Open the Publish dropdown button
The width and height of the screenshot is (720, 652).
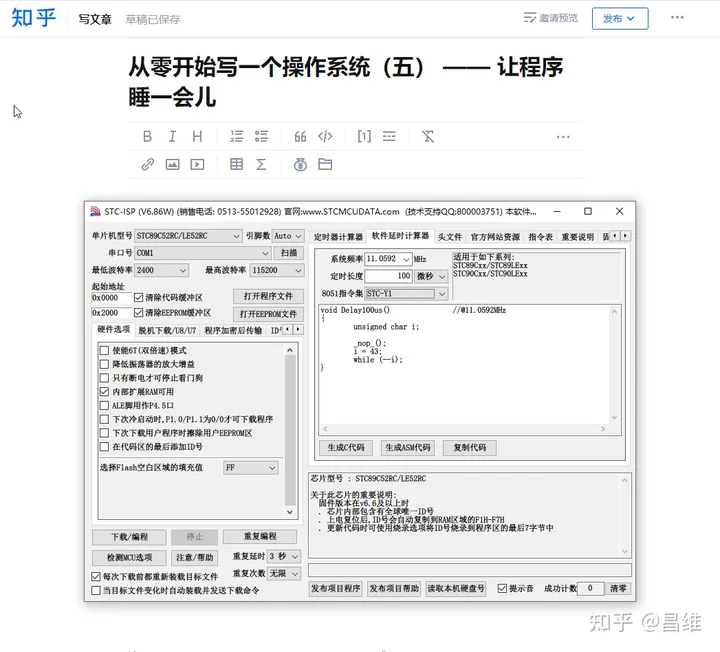coord(620,18)
